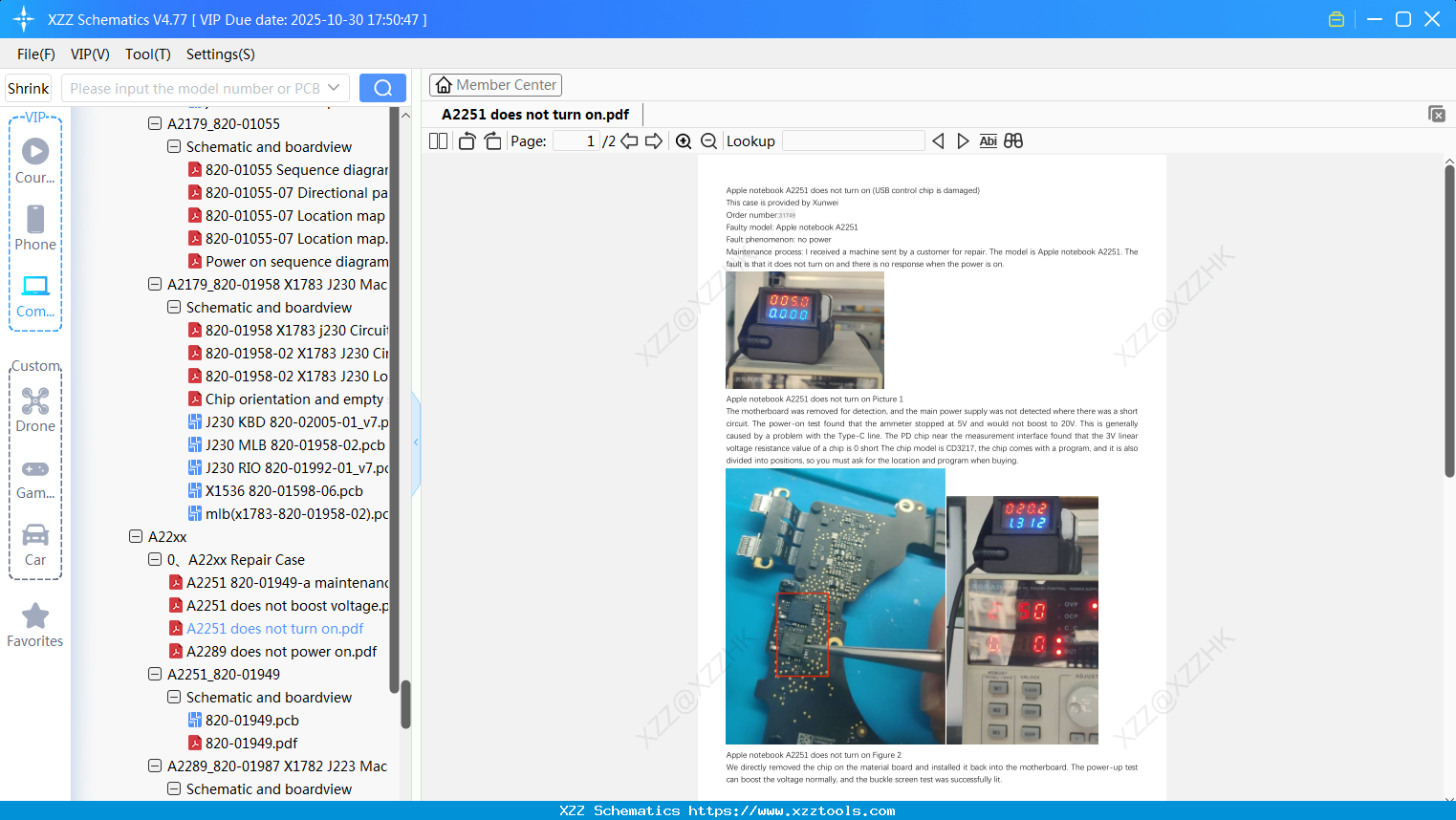Open the Courses sidebar icon
1456x820 pixels.
point(35,160)
